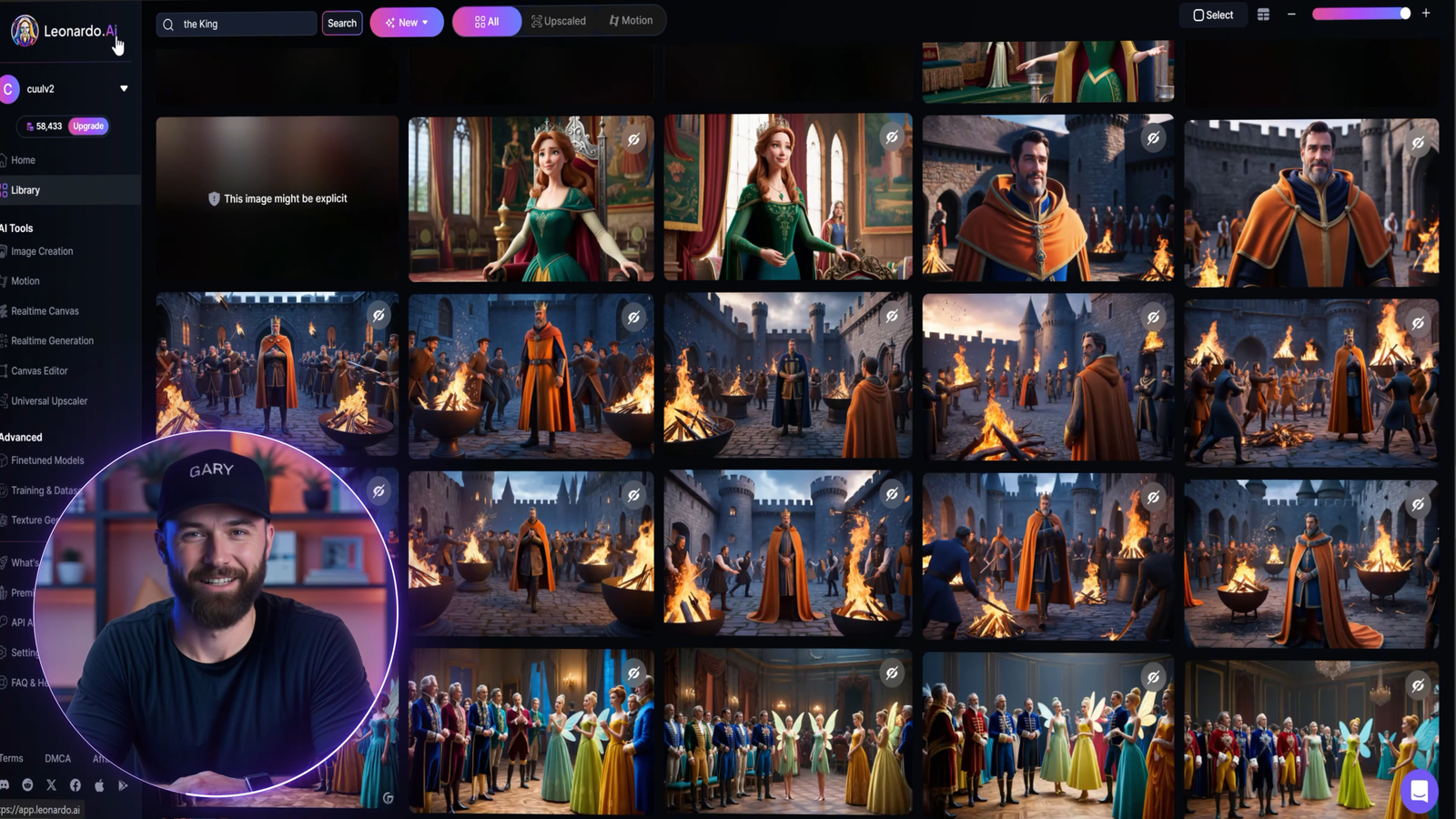Switch to the Upscaled tab
This screenshot has height=819, width=1456.
pos(559,21)
